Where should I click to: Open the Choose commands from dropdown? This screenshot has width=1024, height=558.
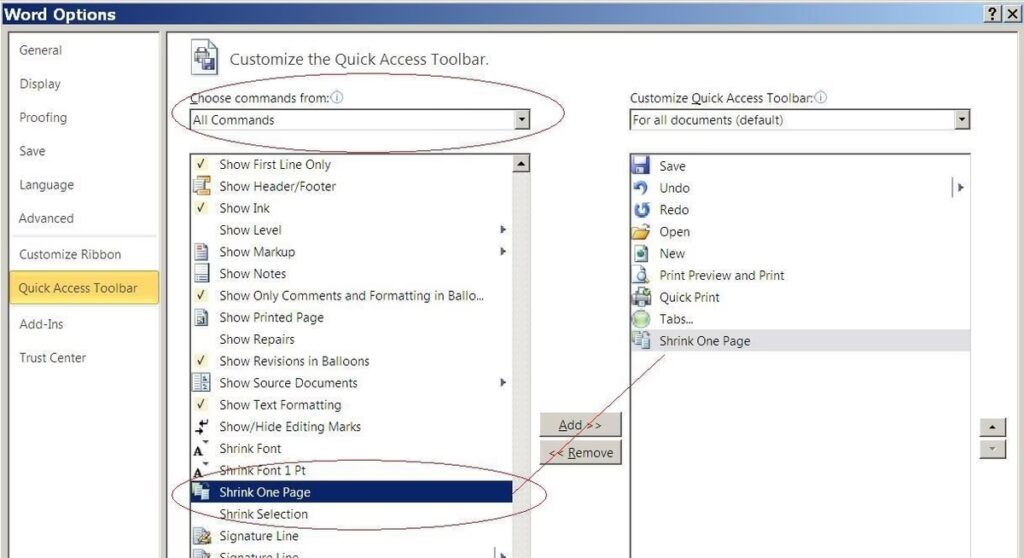pyautogui.click(x=521, y=120)
